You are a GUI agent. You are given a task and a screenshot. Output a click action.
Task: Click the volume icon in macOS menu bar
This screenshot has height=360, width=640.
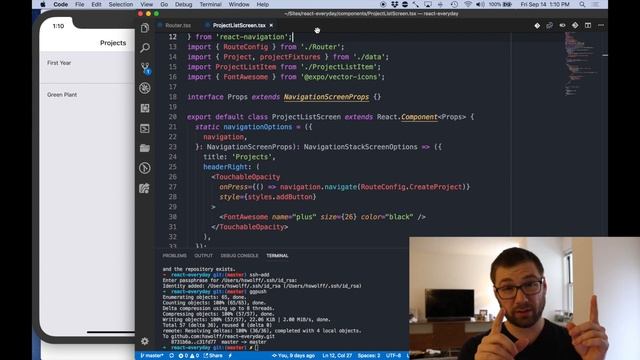[x=480, y=4]
